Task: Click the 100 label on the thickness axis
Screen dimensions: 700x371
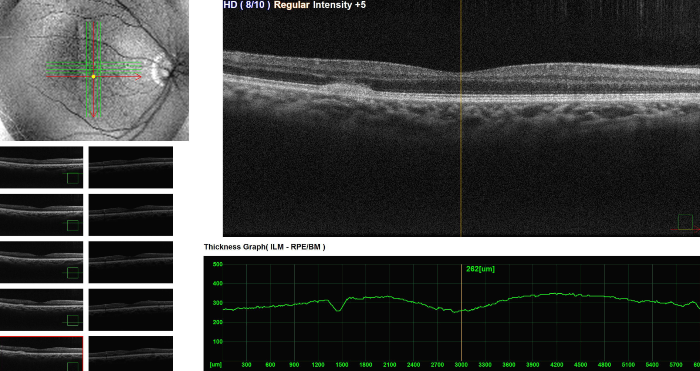Action: (x=217, y=342)
